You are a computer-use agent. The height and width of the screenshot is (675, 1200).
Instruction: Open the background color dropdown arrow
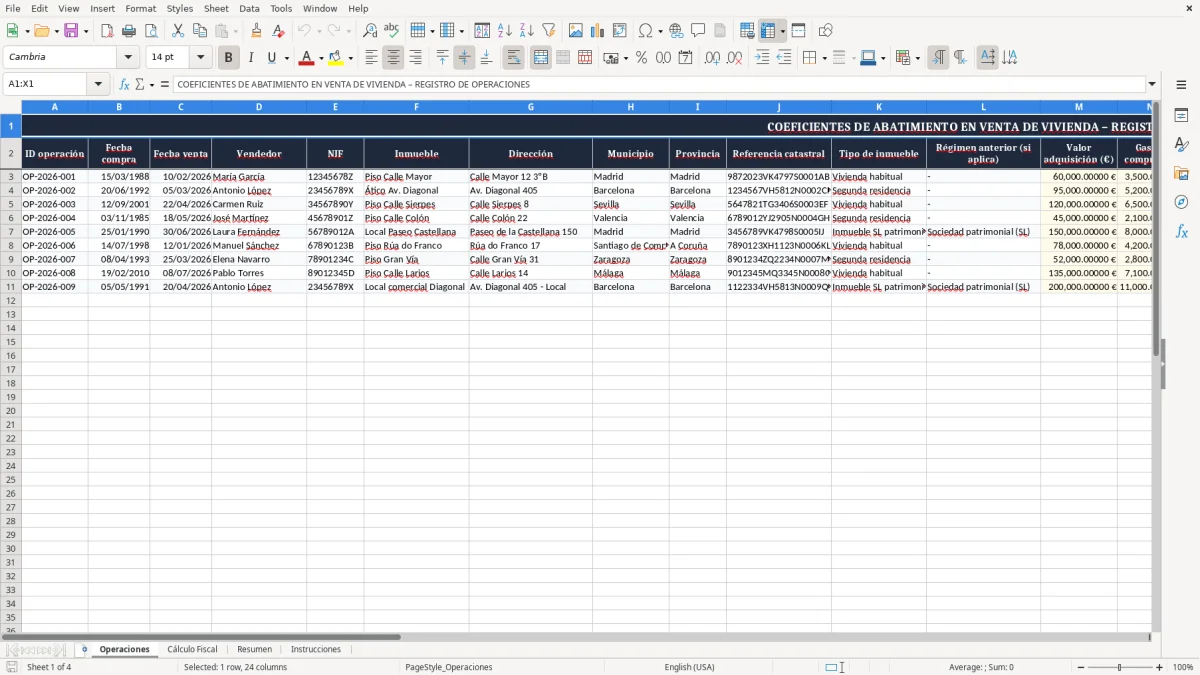(350, 58)
